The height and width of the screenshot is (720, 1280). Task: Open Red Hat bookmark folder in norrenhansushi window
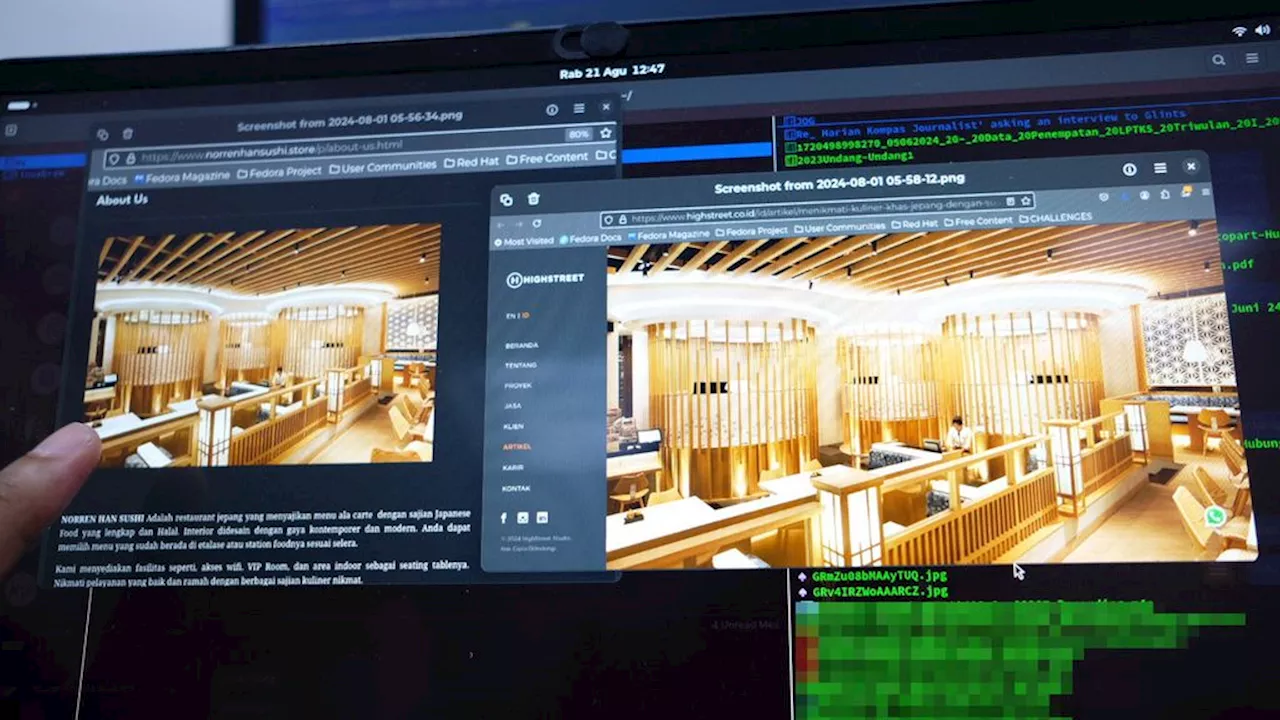click(x=472, y=162)
